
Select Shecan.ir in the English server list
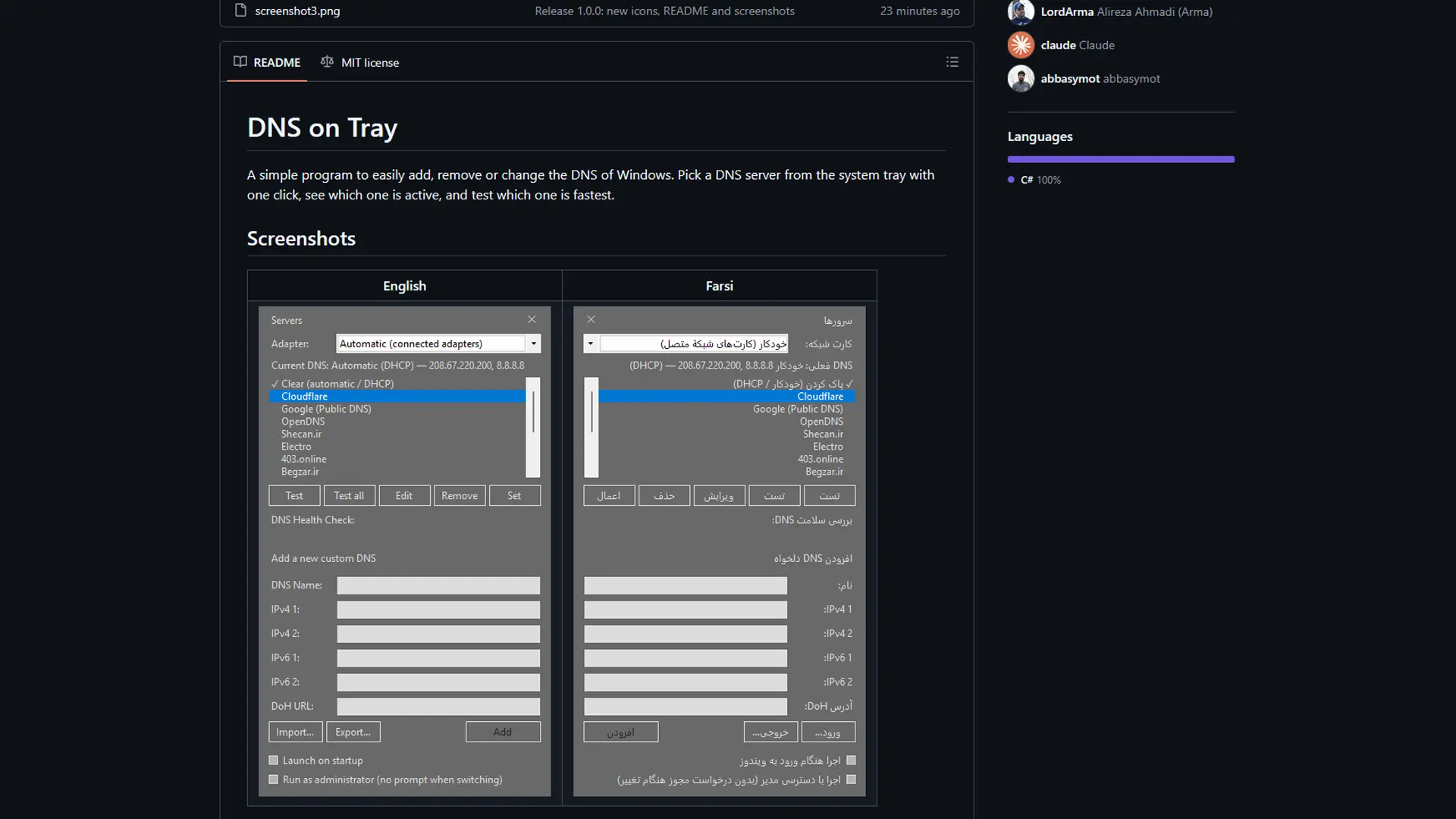(x=397, y=434)
